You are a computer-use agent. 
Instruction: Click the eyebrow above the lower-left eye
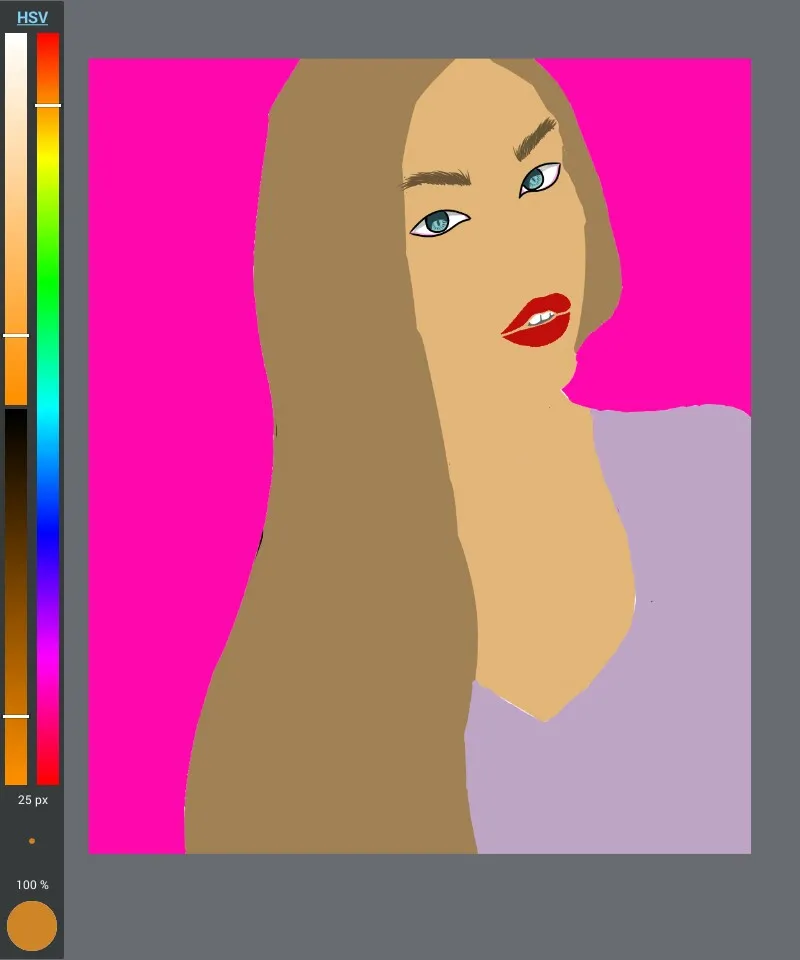pyautogui.click(x=437, y=179)
